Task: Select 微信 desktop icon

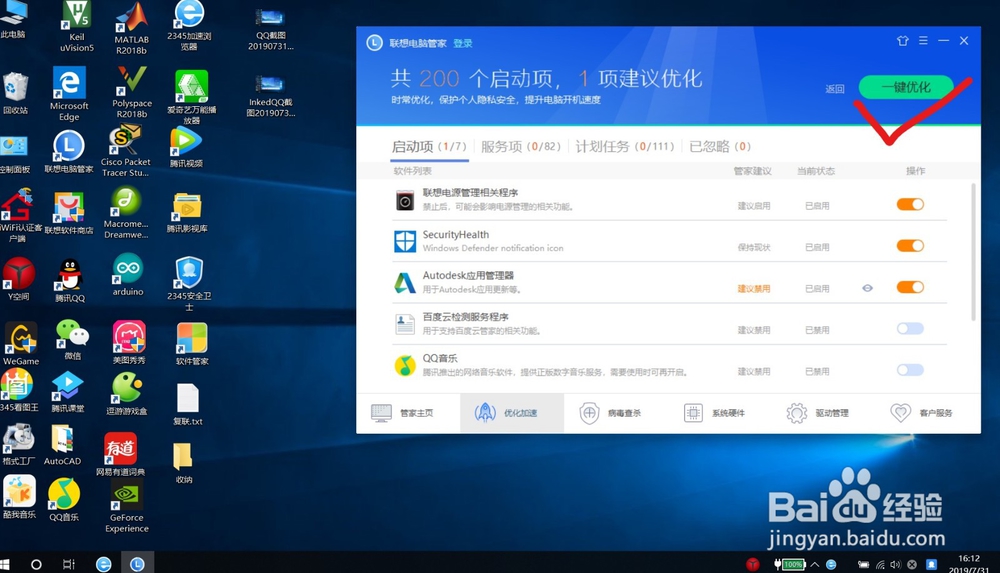Action: tap(72, 339)
